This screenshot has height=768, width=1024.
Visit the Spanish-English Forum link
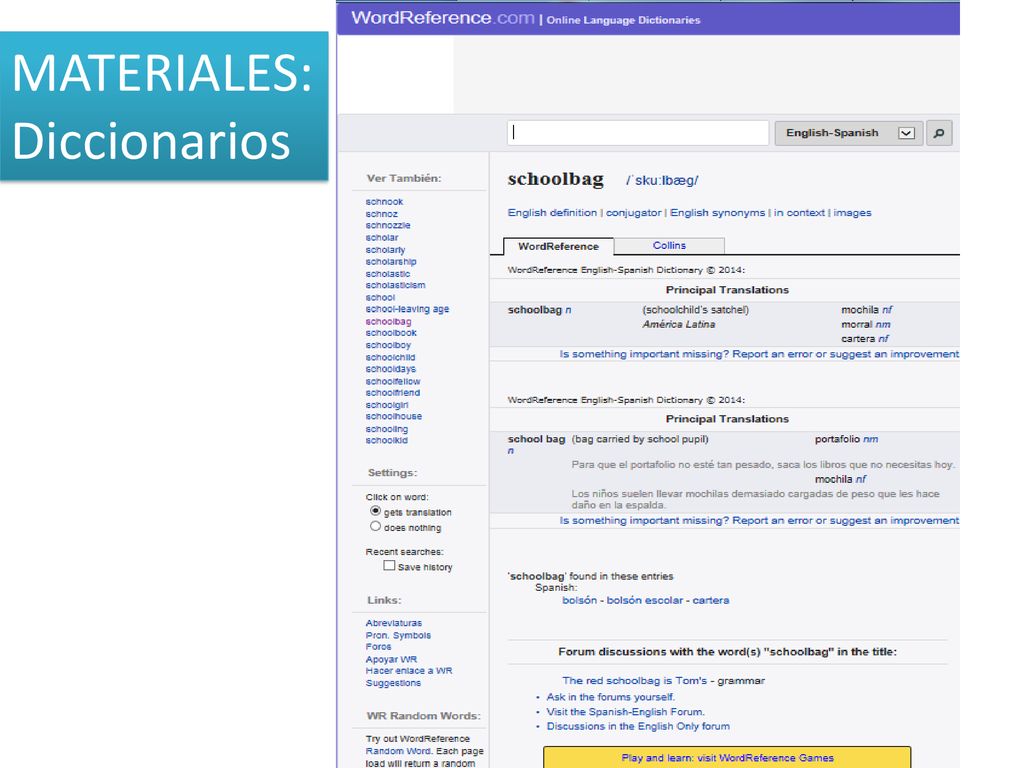coord(626,712)
